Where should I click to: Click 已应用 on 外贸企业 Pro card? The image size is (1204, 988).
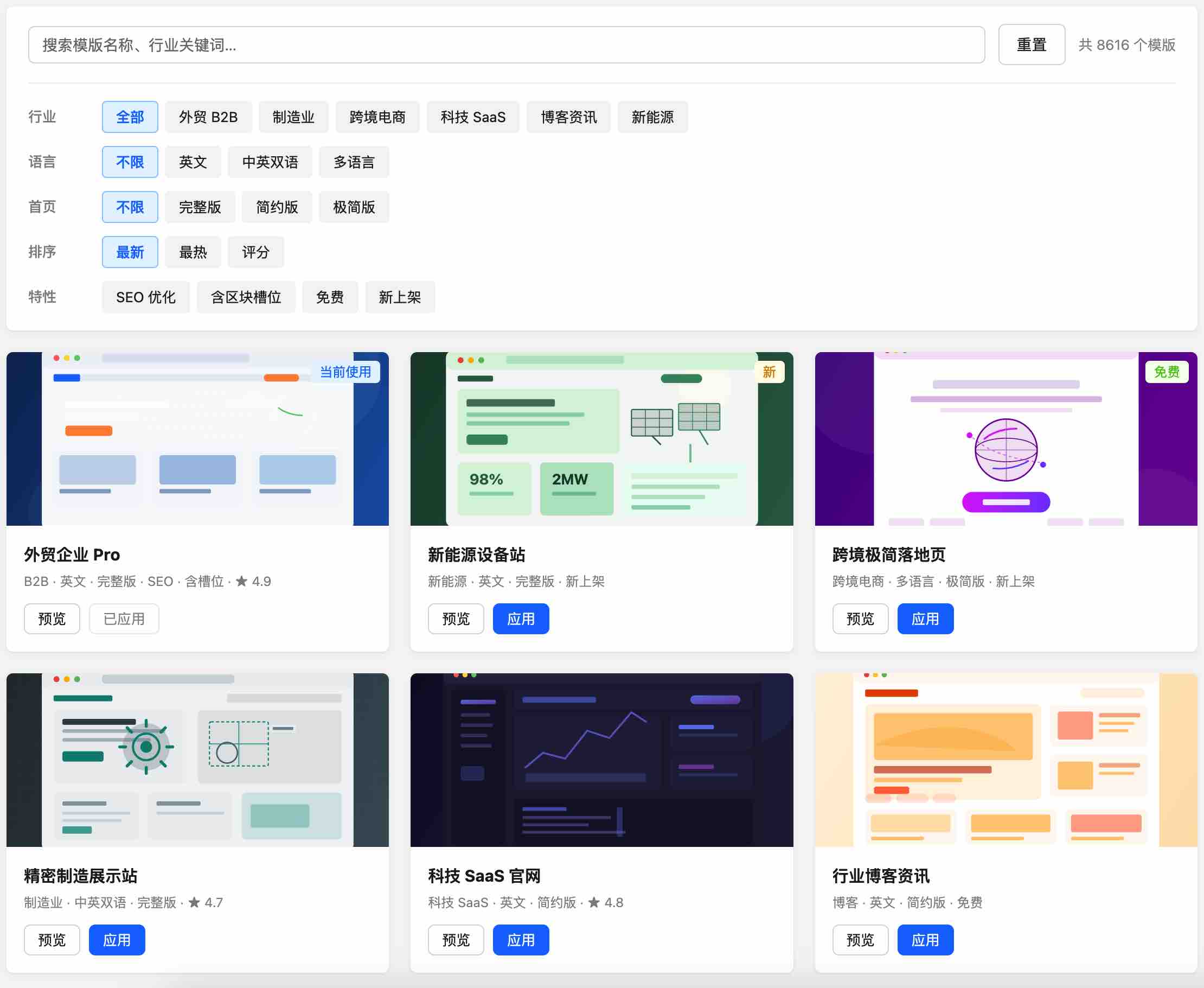[124, 619]
